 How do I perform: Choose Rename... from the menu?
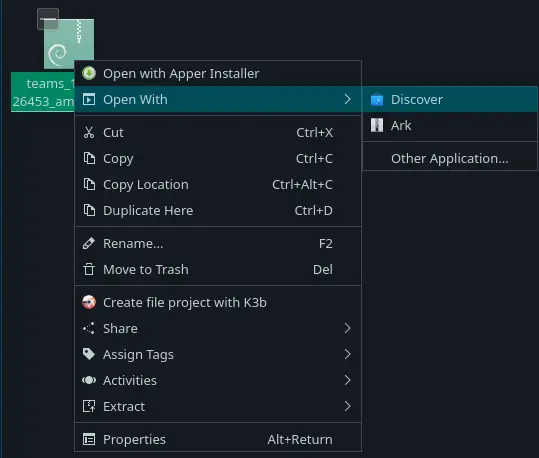218,243
